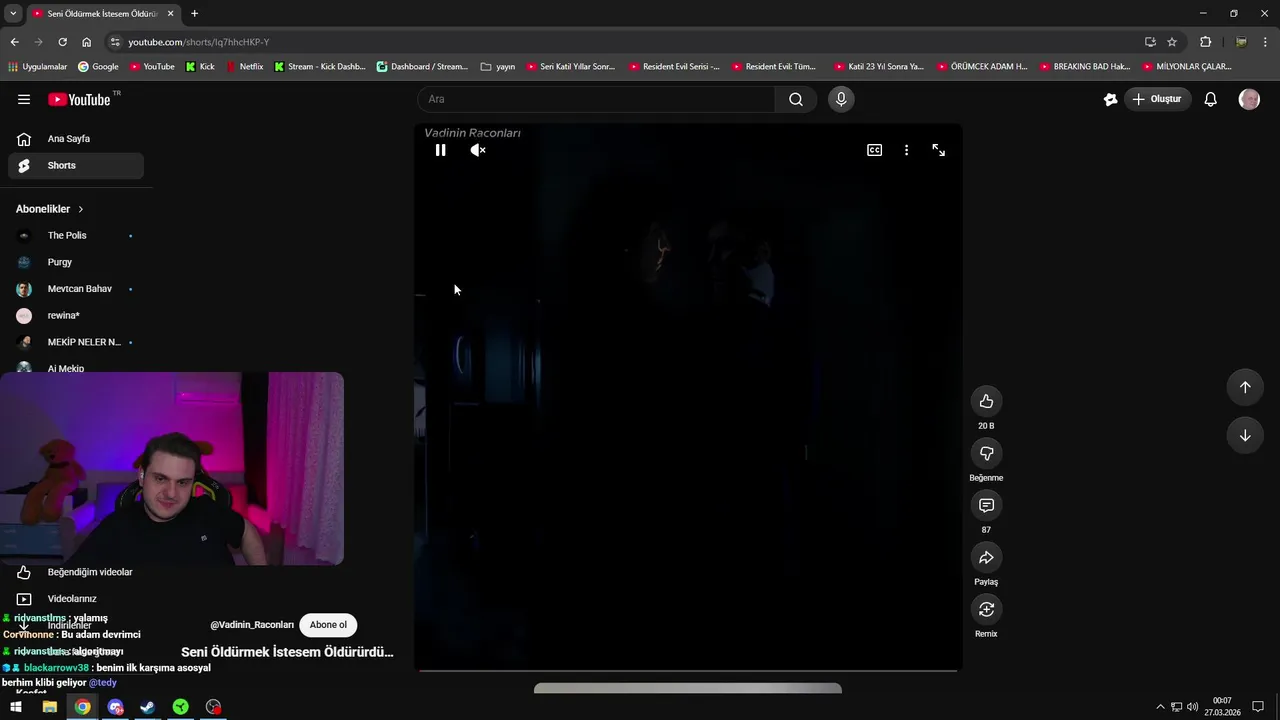Open File Explorer from the taskbar
This screenshot has width=1280, height=720.
pos(49,707)
